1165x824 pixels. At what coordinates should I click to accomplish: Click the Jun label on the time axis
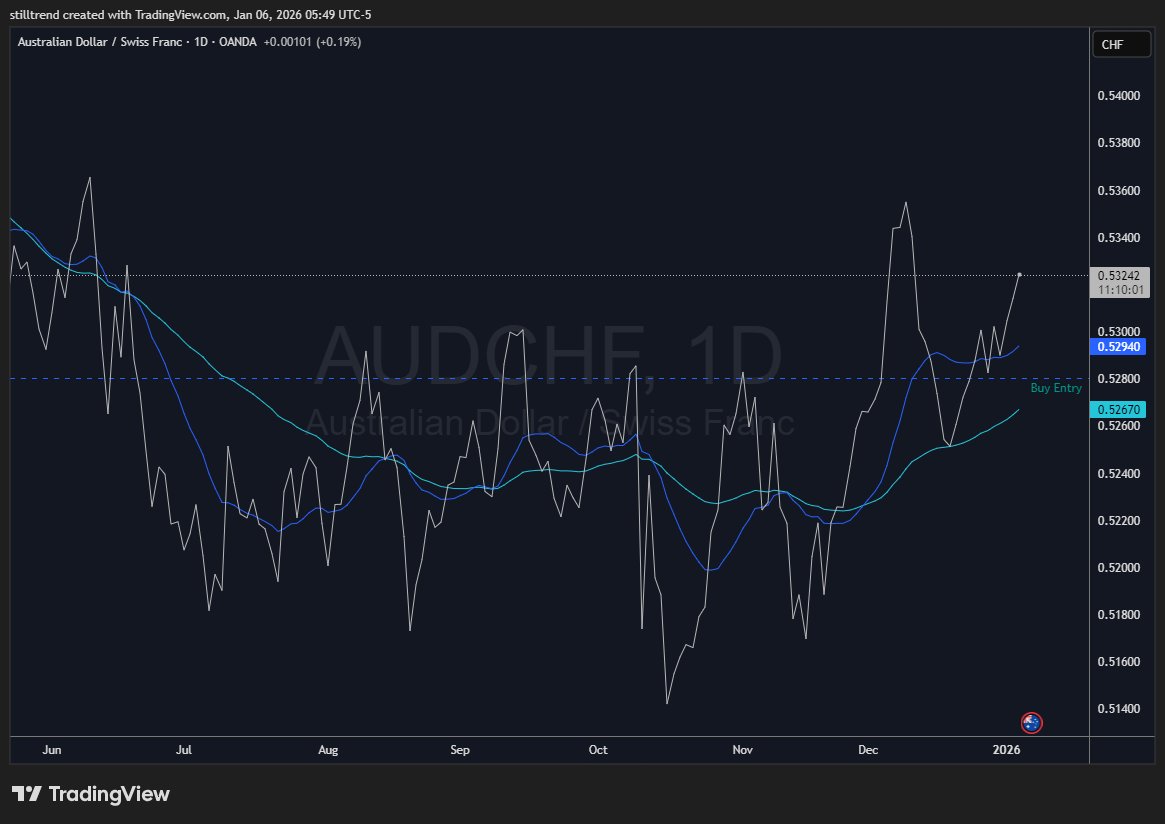(51, 749)
